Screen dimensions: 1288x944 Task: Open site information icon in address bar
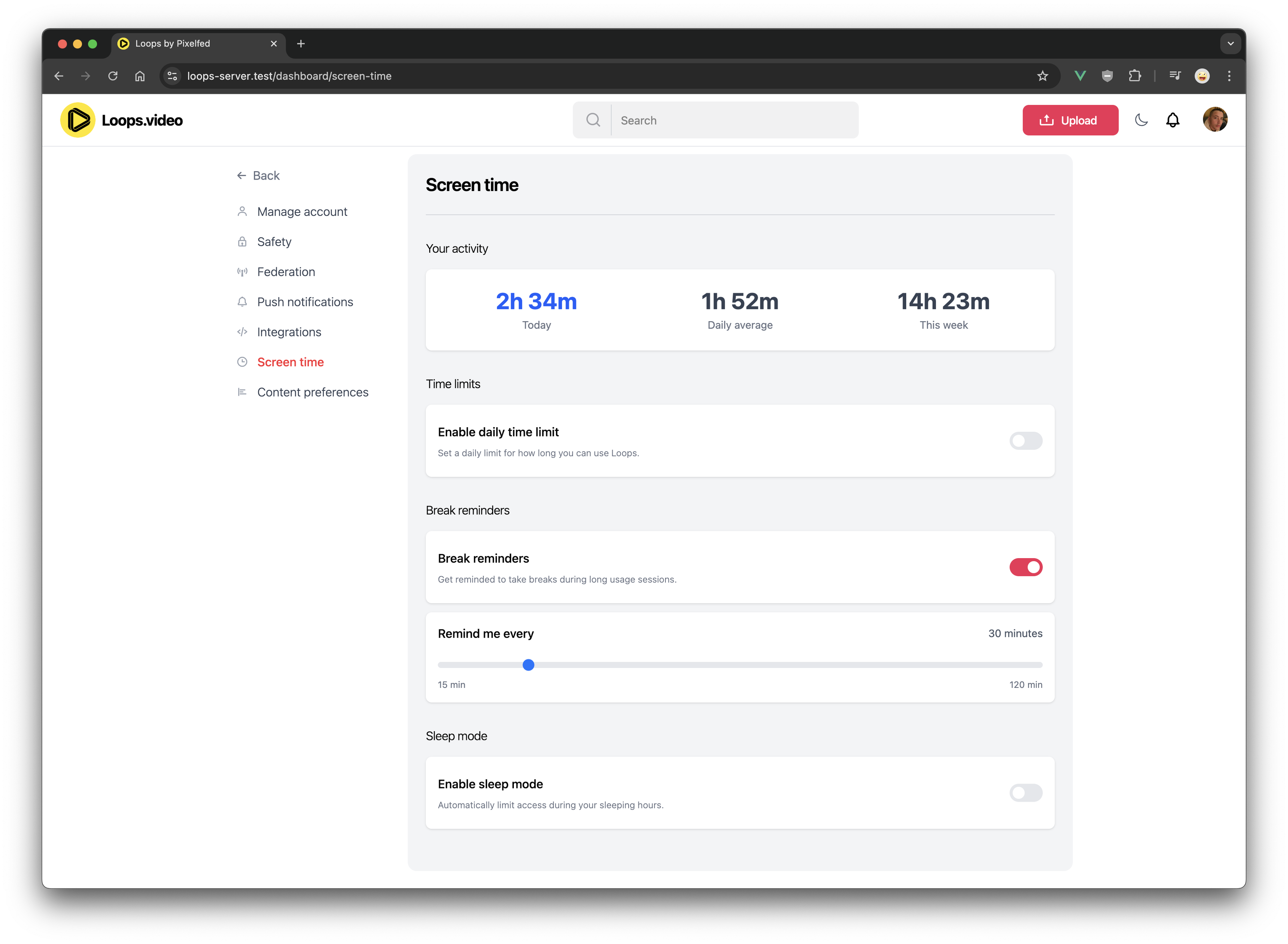tap(172, 76)
